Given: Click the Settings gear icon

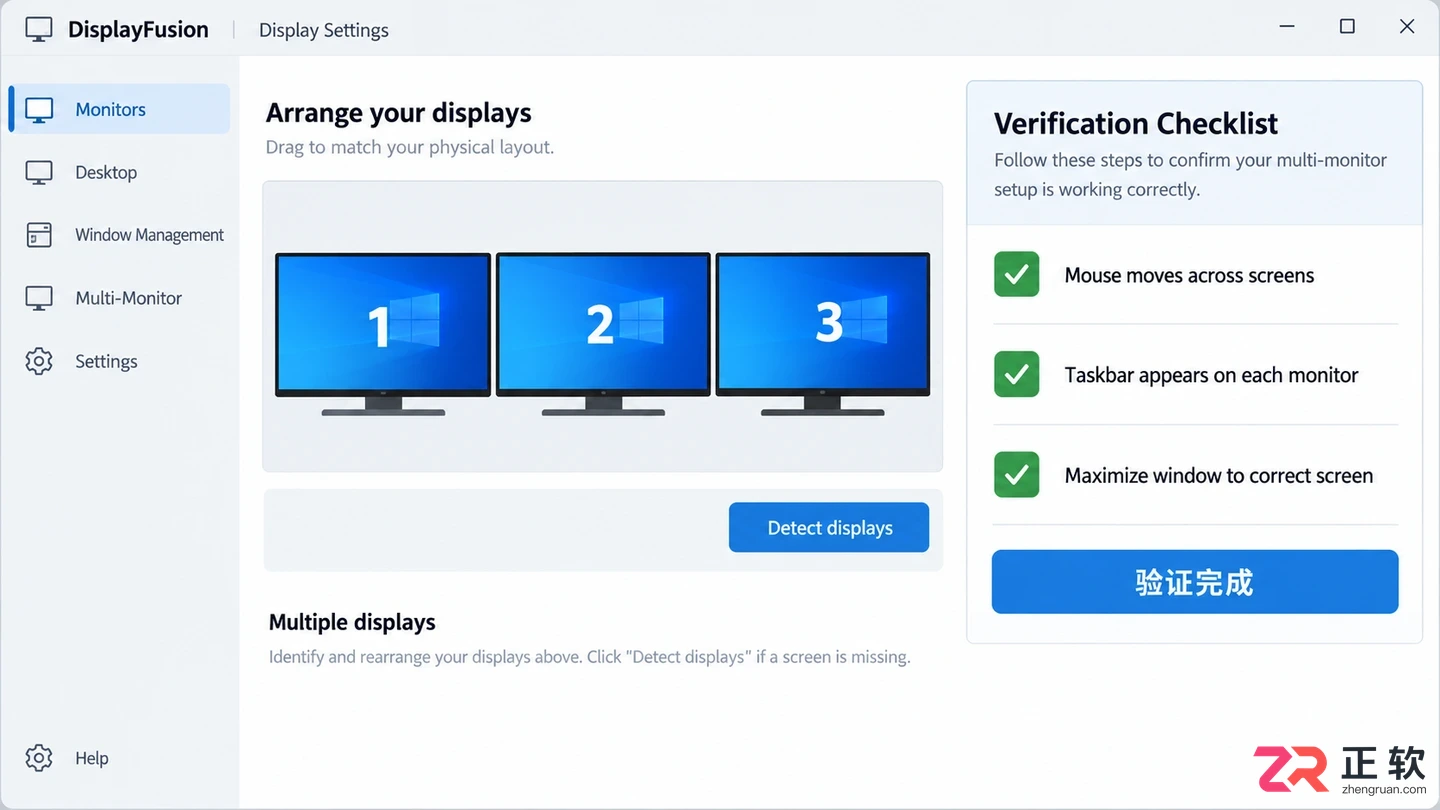Looking at the screenshot, I should coord(39,361).
